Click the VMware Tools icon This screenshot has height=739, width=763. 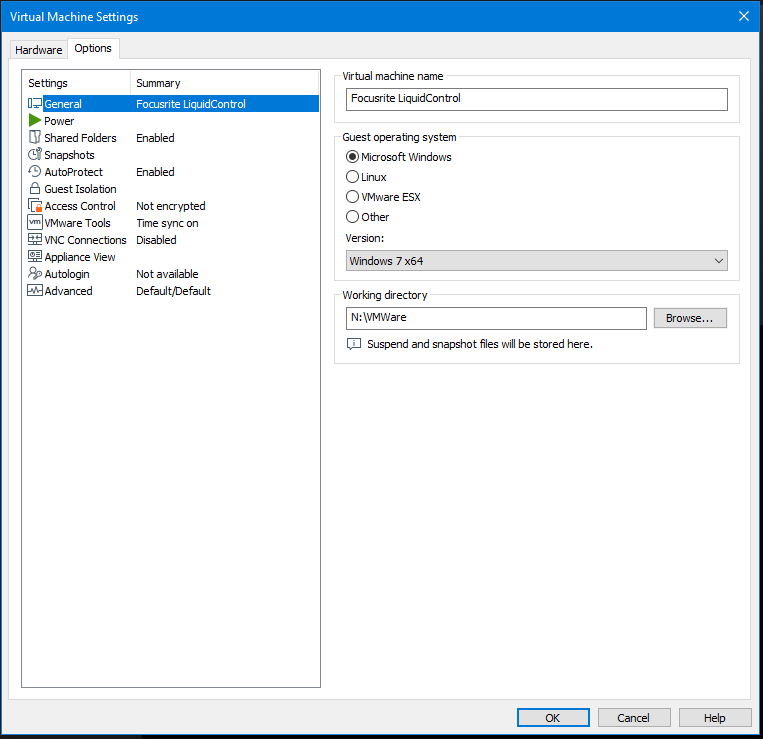[35, 223]
